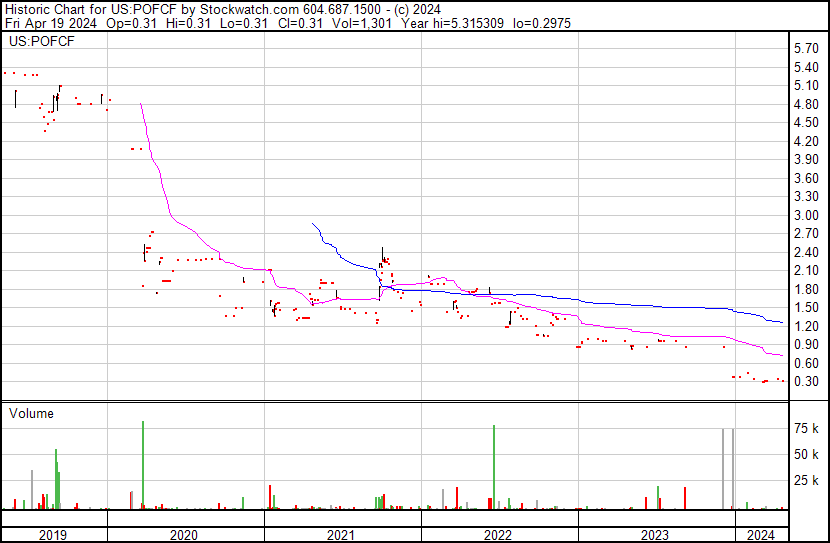Click the 50 k volume axis label
The width and height of the screenshot is (830, 543).
[x=807, y=454]
